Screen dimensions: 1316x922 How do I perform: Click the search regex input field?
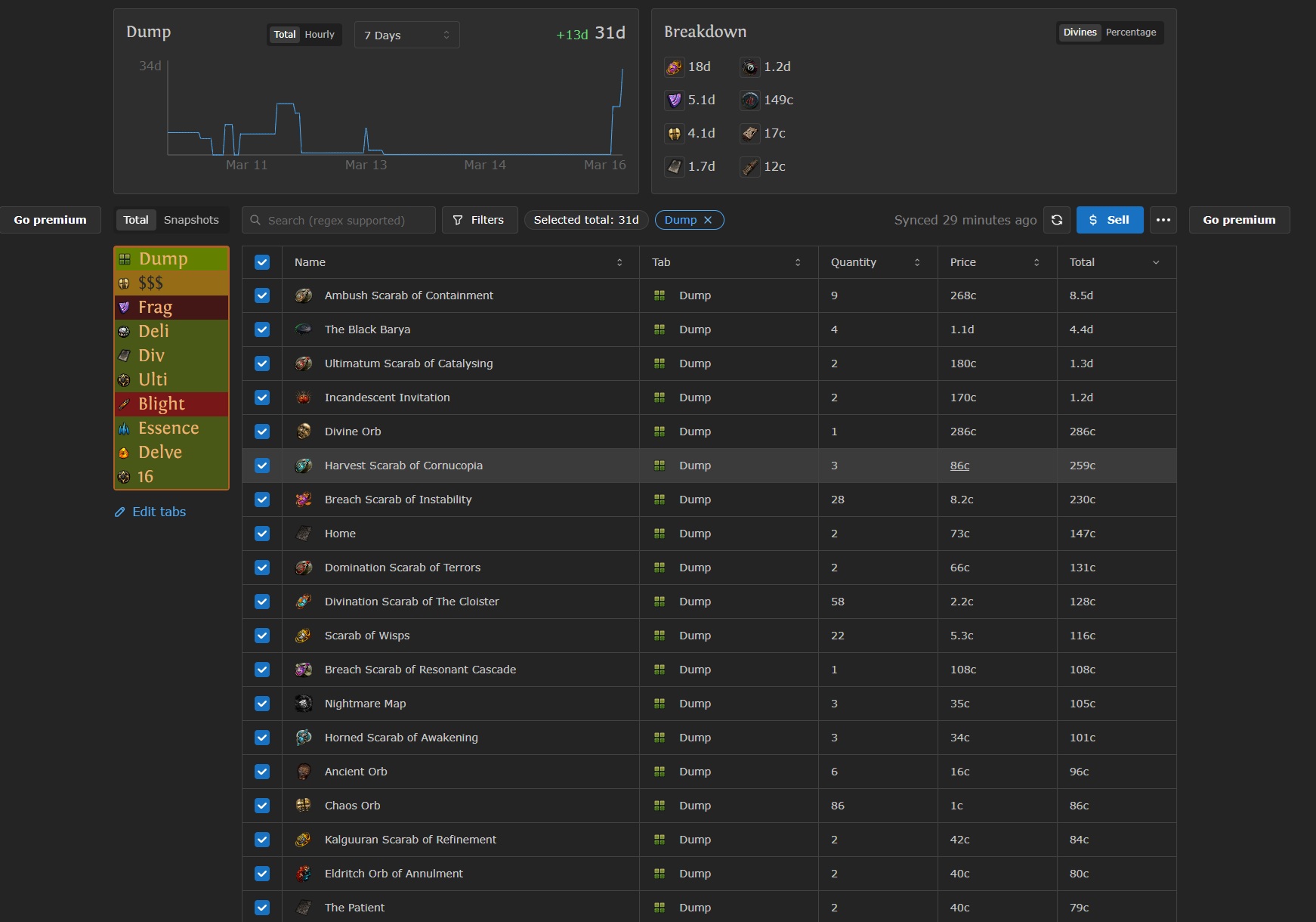(338, 220)
